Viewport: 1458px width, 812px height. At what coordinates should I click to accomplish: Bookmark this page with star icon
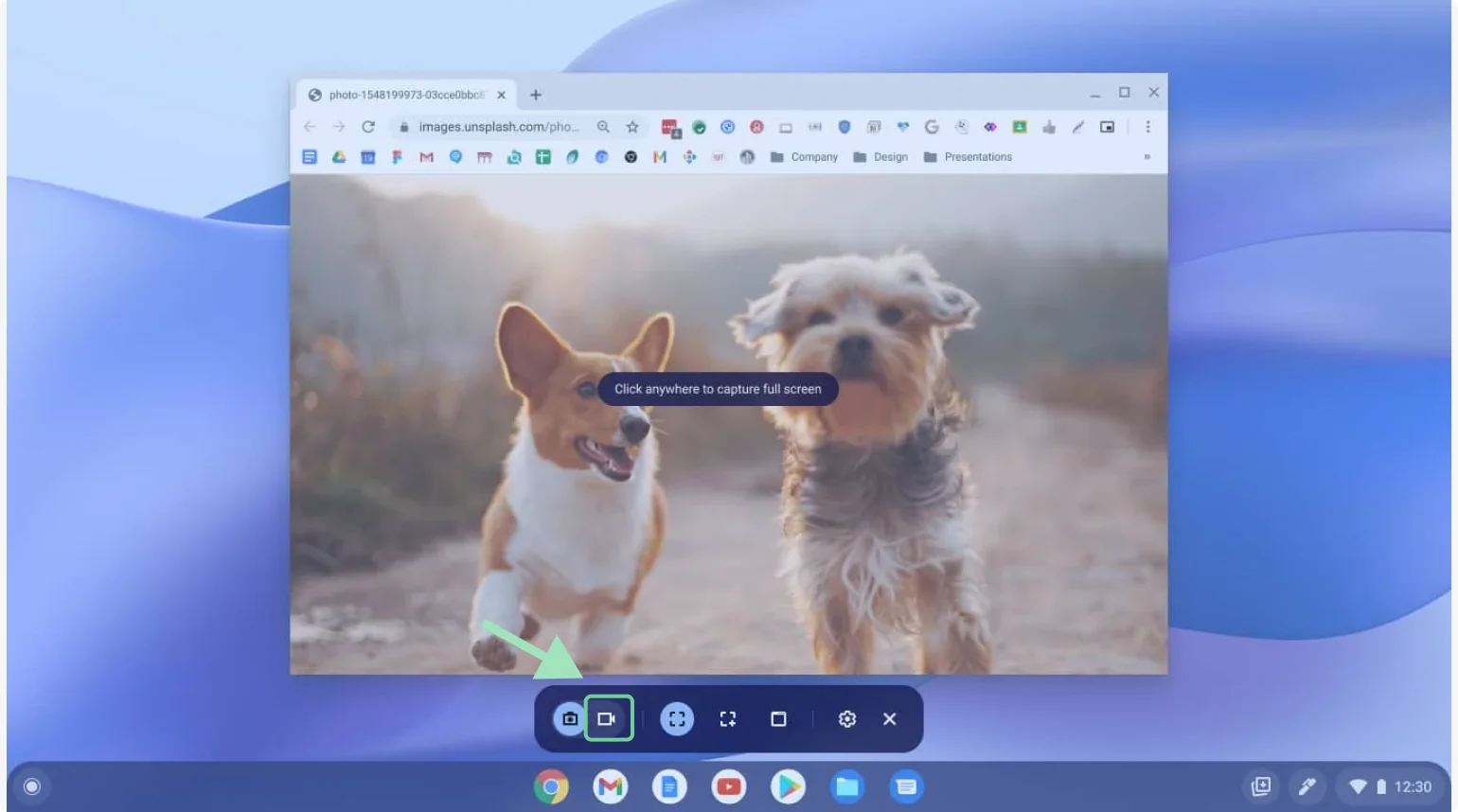631,126
